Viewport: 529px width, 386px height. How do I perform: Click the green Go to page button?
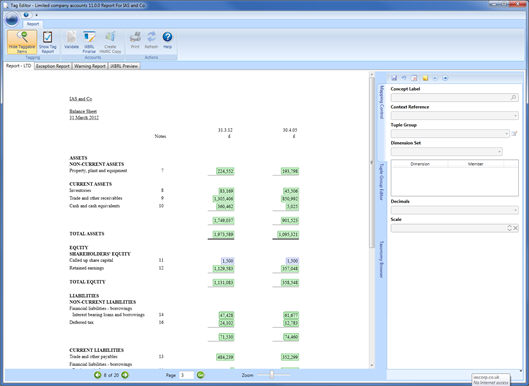coord(200,375)
